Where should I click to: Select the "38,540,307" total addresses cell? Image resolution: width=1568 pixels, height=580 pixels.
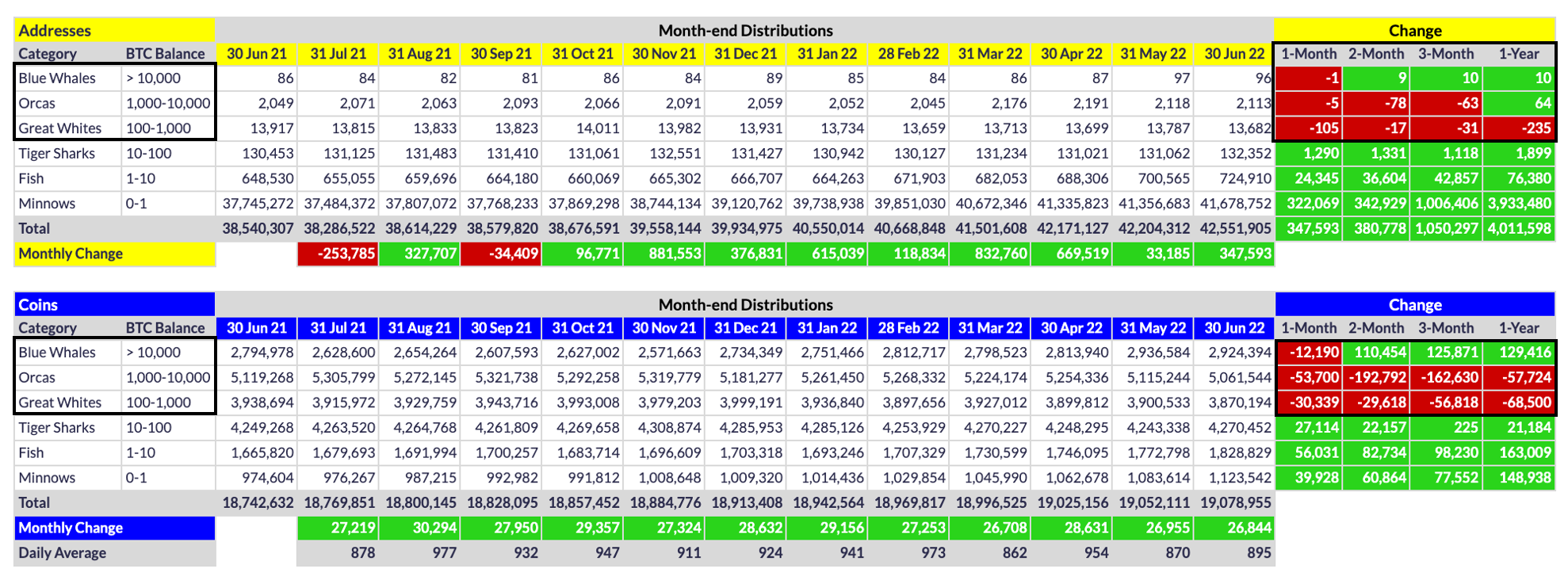click(257, 228)
